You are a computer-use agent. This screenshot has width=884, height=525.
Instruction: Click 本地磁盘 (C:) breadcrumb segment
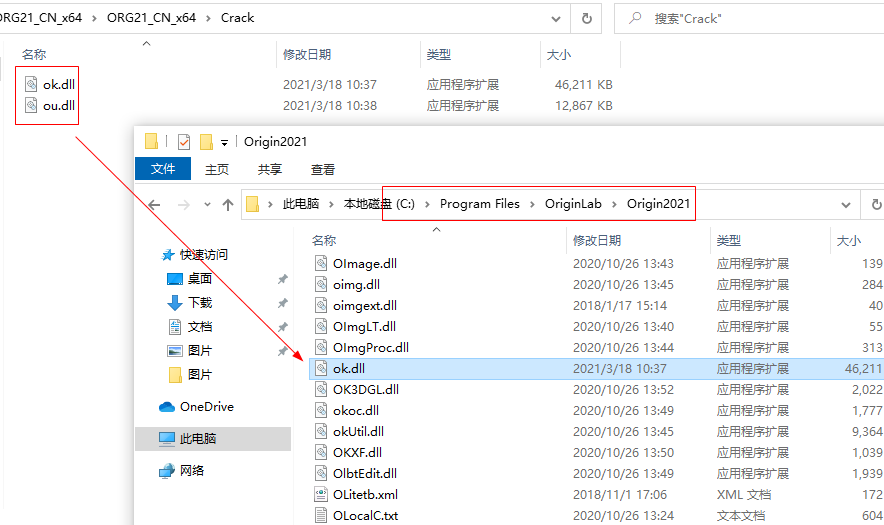pos(379,204)
